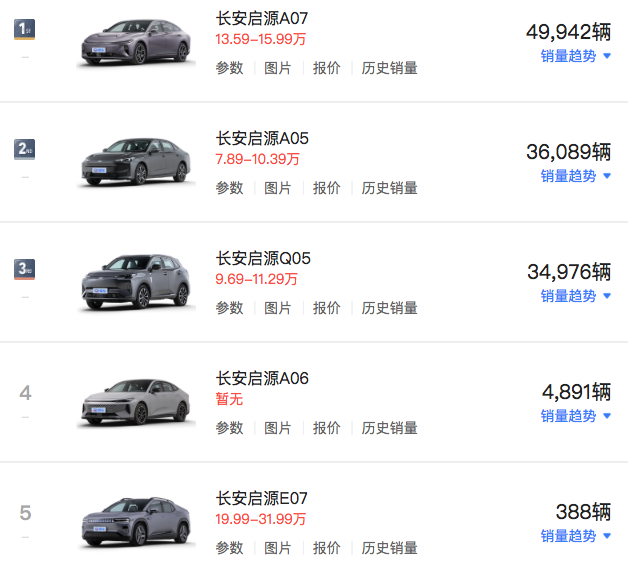628x570 pixels.
Task: Expand 销量趋势 dropdown for 长安启源A05
Action: tap(575, 176)
